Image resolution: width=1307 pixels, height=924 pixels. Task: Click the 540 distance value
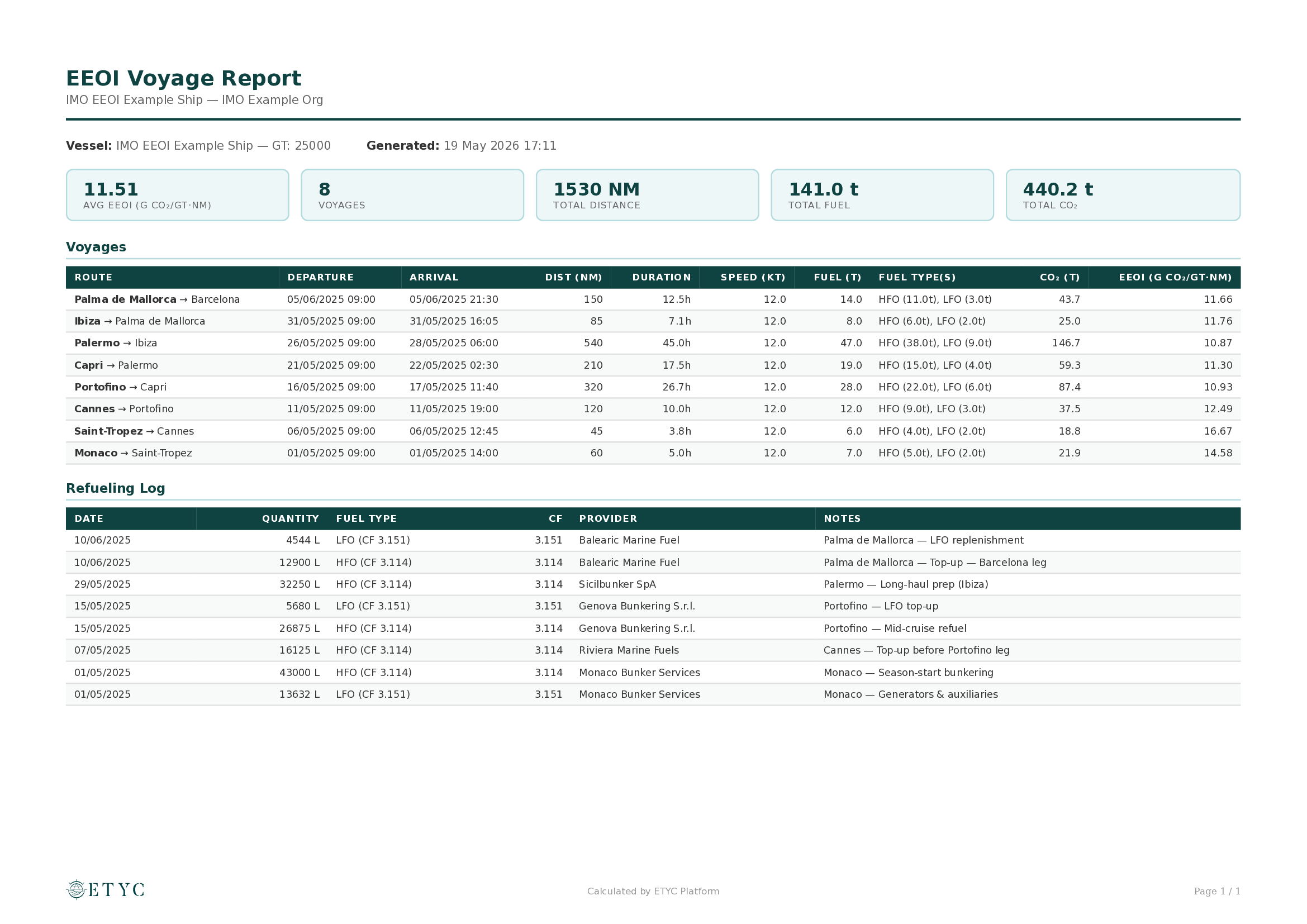[593, 343]
